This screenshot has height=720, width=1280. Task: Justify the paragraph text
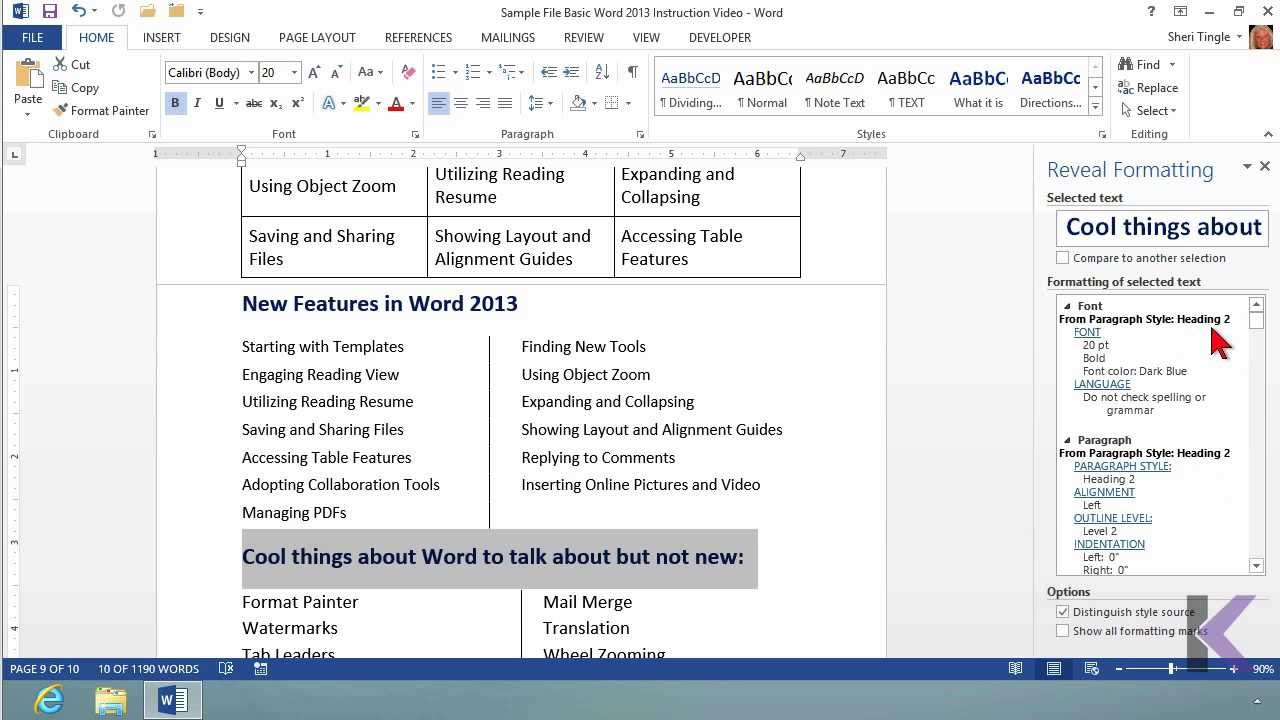pos(505,103)
